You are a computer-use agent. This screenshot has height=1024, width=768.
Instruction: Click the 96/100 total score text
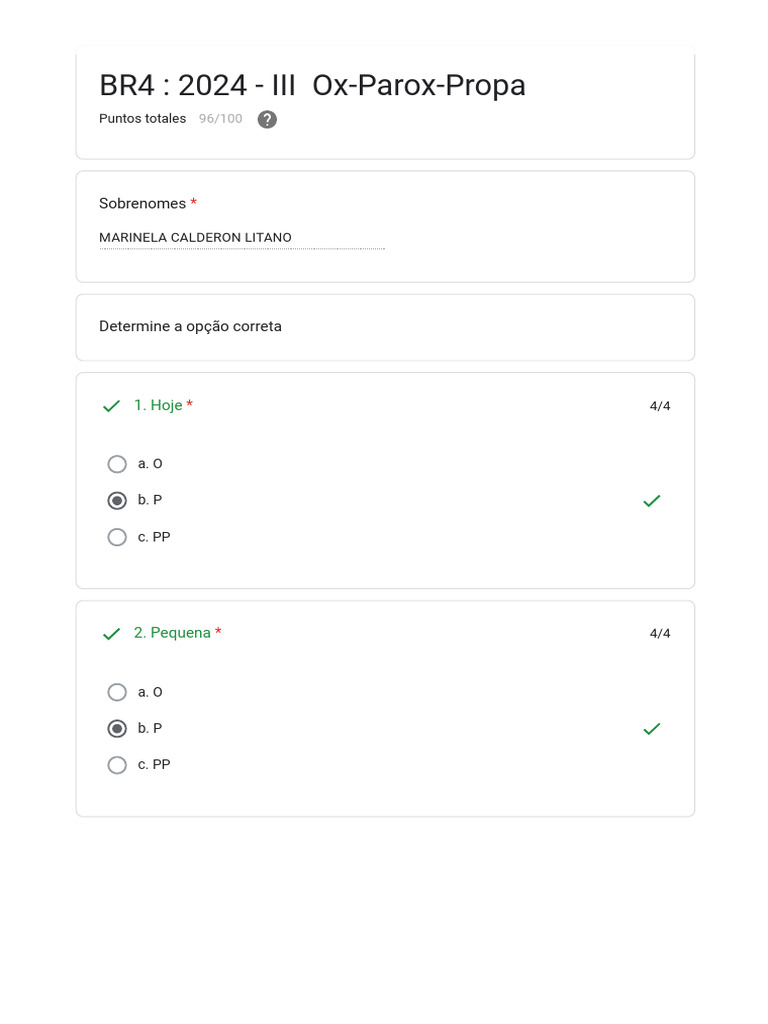(x=220, y=119)
